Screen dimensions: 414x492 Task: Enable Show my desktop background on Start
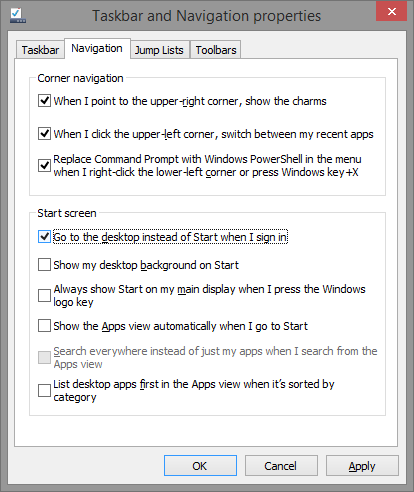44,265
